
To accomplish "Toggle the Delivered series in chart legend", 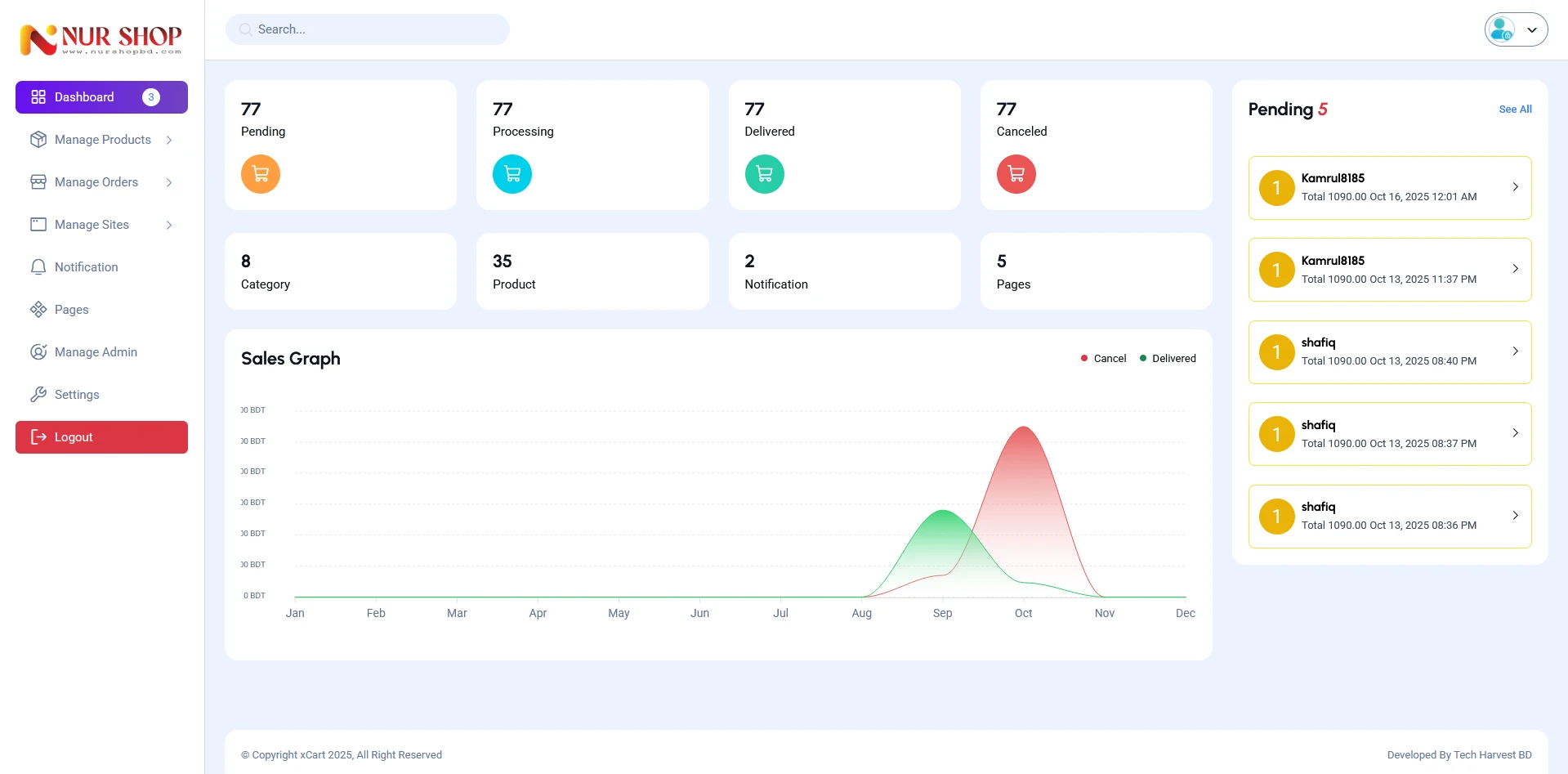I will (x=1168, y=359).
